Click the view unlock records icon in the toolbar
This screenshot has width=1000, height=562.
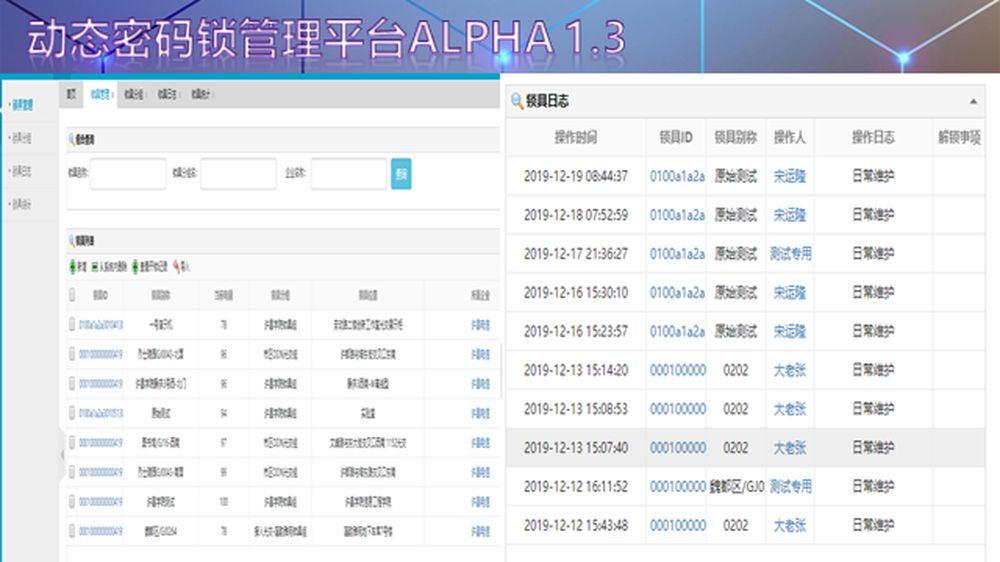[135, 267]
